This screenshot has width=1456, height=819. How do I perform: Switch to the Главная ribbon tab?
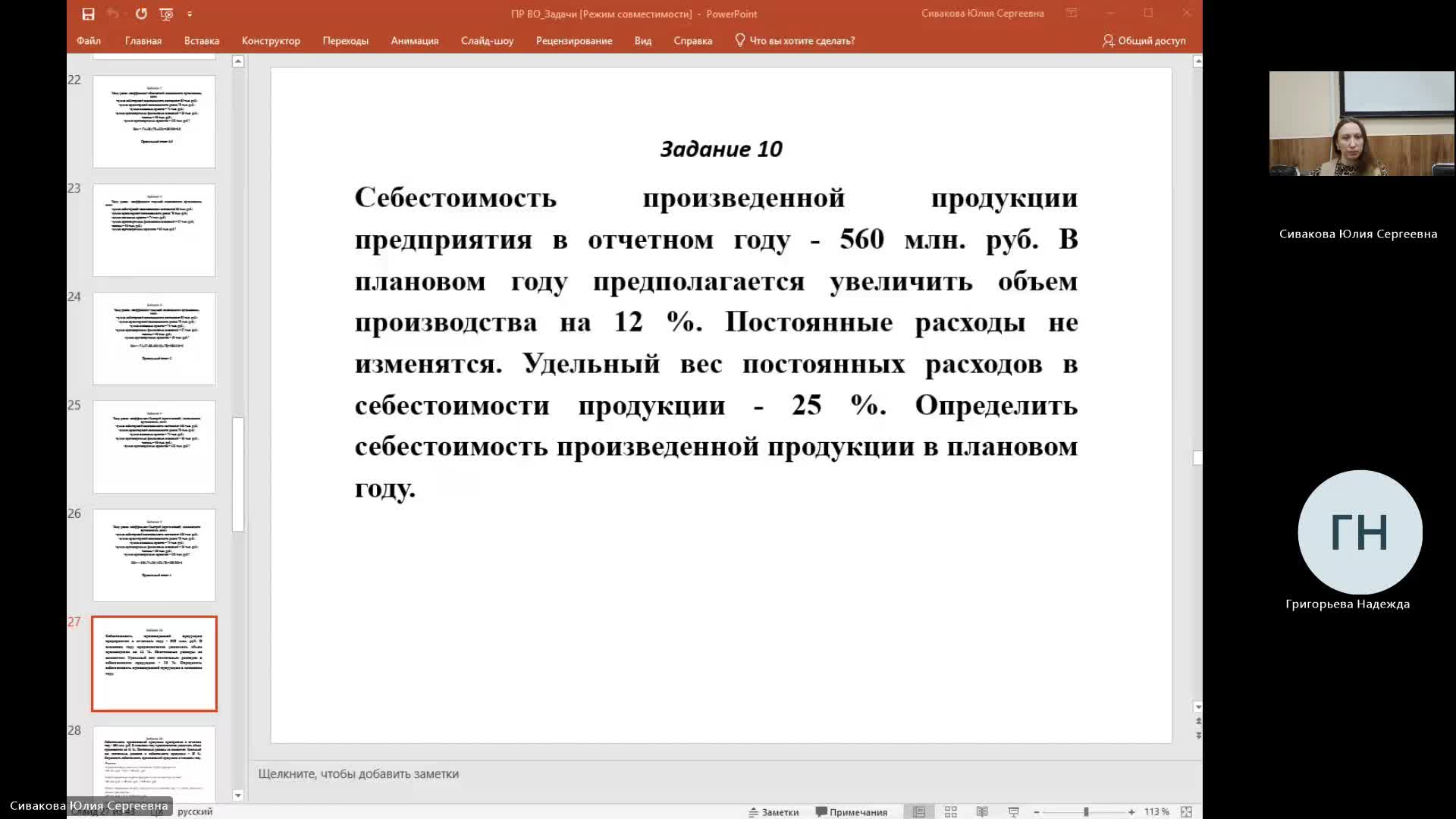pos(143,41)
